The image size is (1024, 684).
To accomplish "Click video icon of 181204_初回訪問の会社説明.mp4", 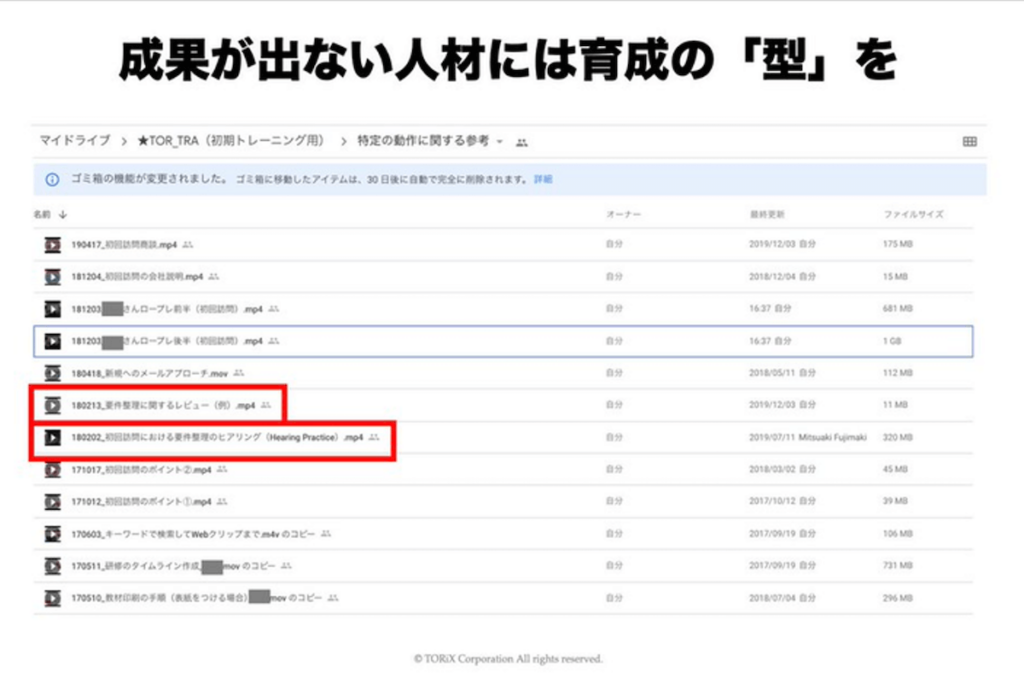I will click(52, 276).
